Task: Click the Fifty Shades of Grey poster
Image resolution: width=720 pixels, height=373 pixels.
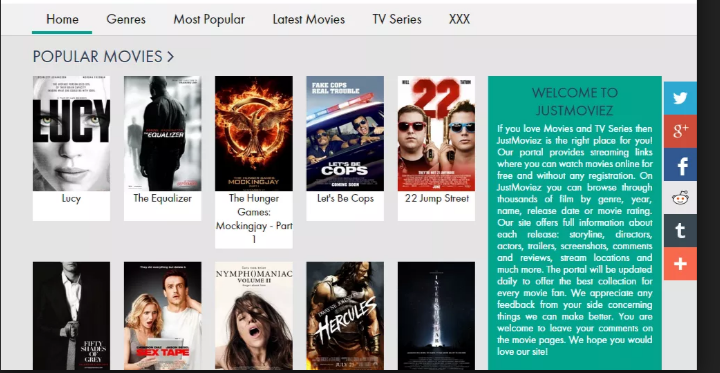Action: tap(71, 316)
